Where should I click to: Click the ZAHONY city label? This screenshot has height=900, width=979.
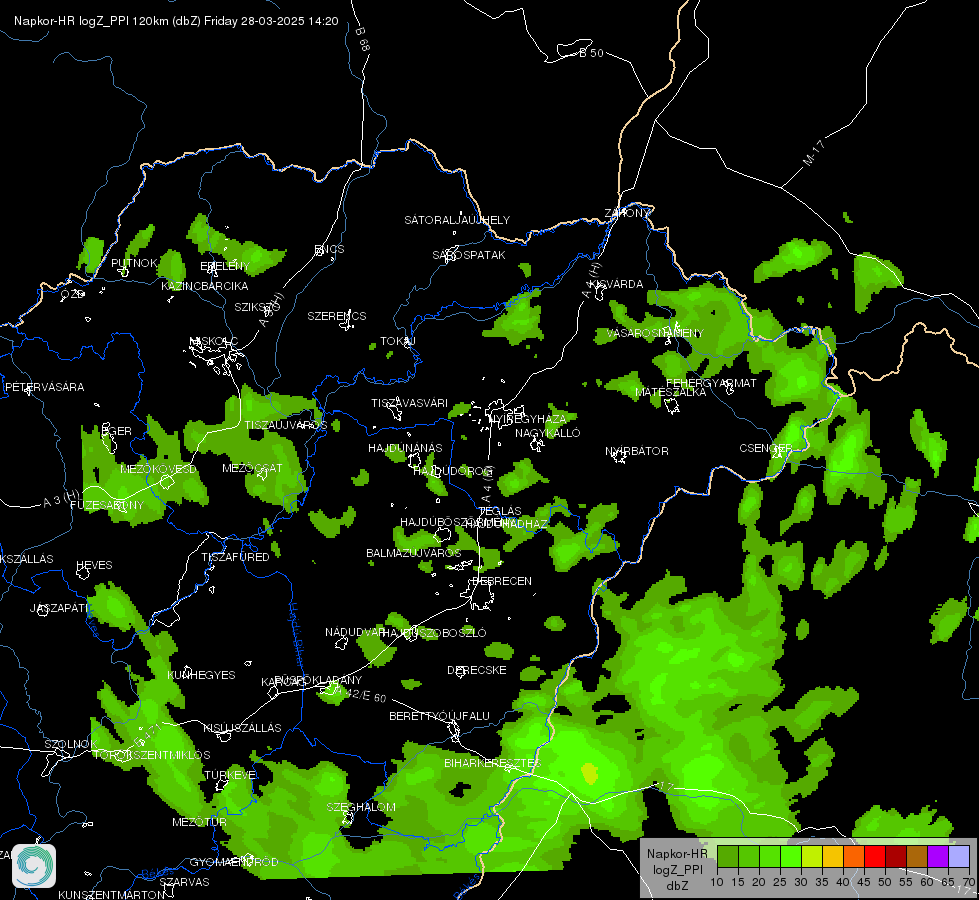[627, 213]
